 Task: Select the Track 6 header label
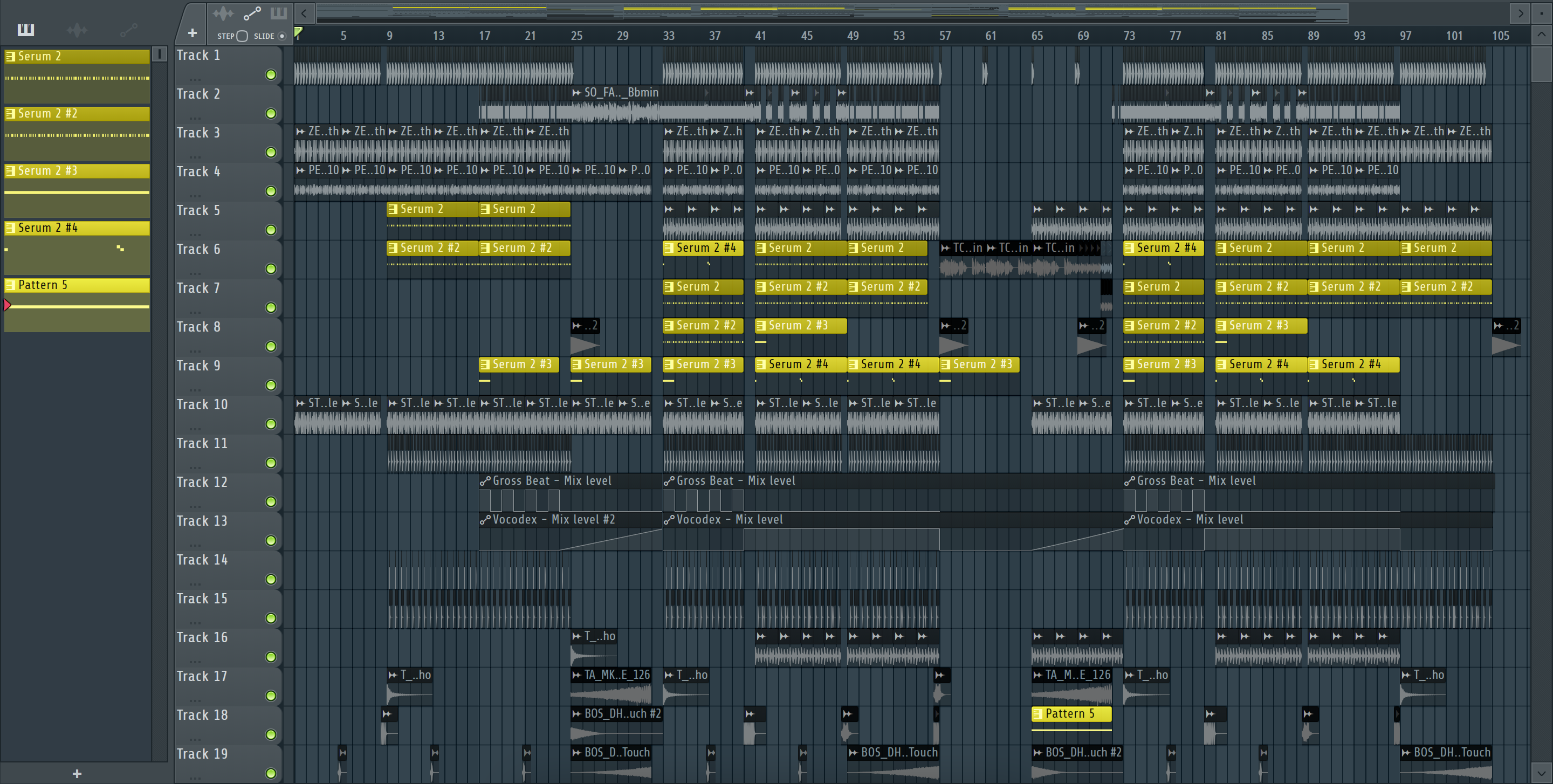tap(198, 249)
